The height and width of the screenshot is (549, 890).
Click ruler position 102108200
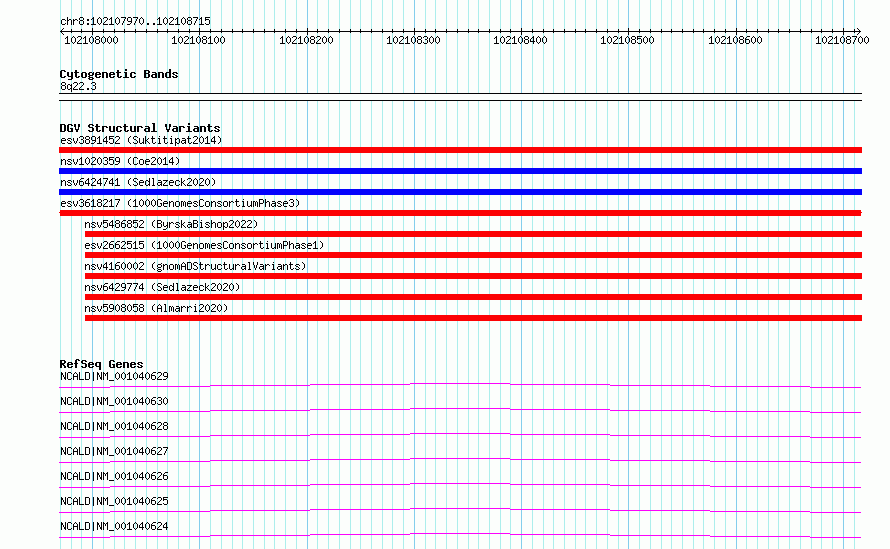pos(306,40)
